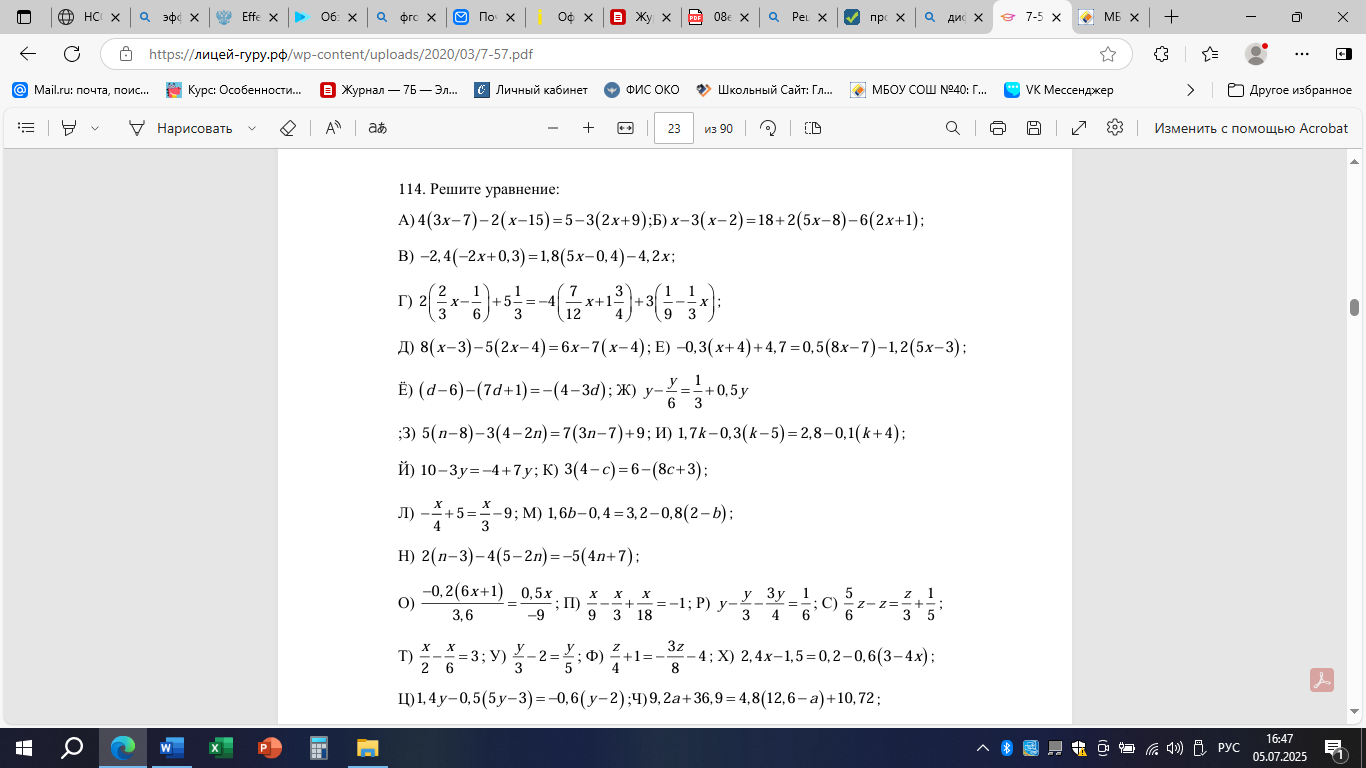1366x768 pixels.
Task: Open Другое избранное folder
Action: 1290,90
